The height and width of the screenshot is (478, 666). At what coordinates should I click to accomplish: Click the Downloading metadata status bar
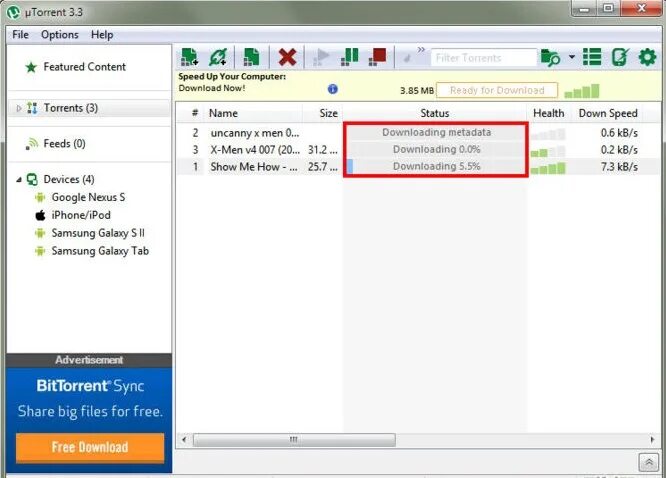(x=436, y=133)
